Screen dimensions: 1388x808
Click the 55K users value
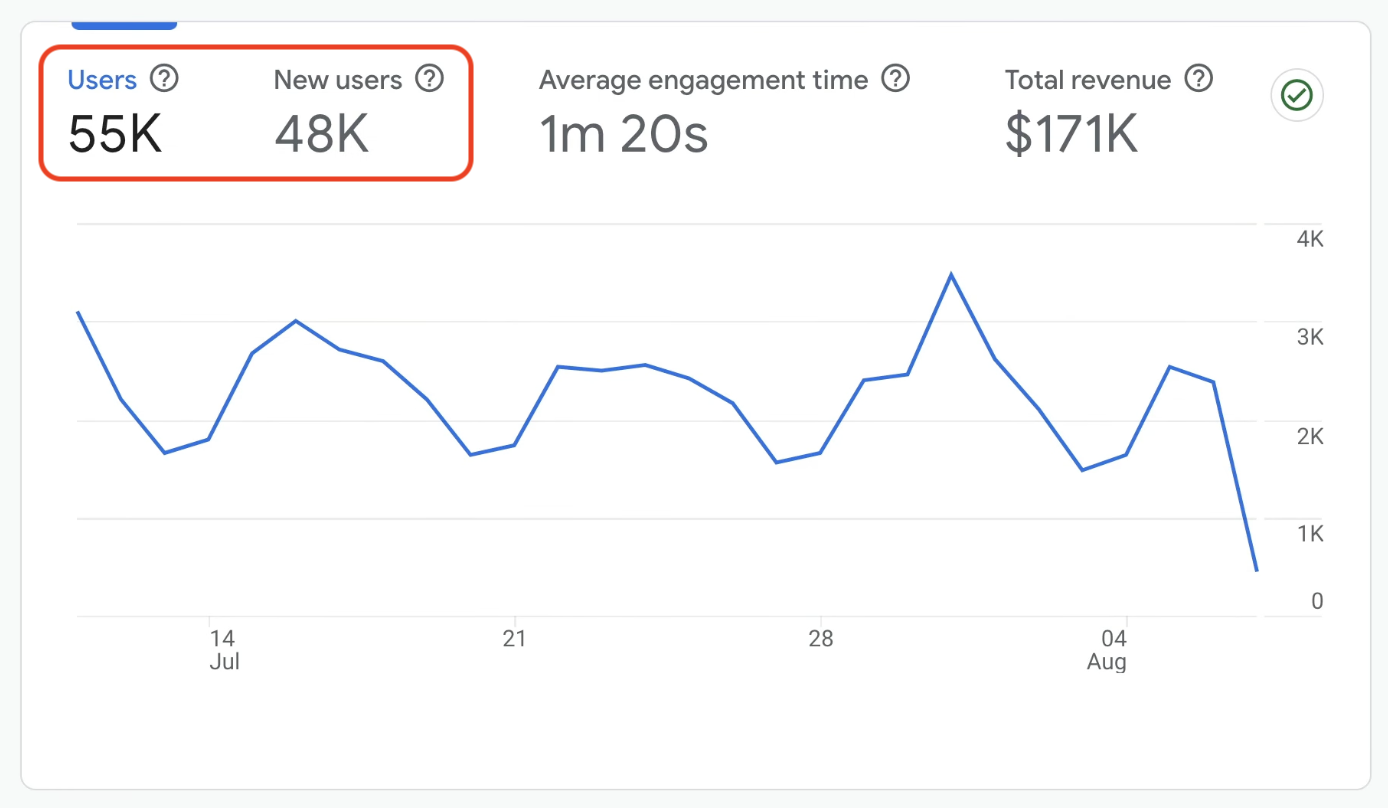(x=115, y=133)
